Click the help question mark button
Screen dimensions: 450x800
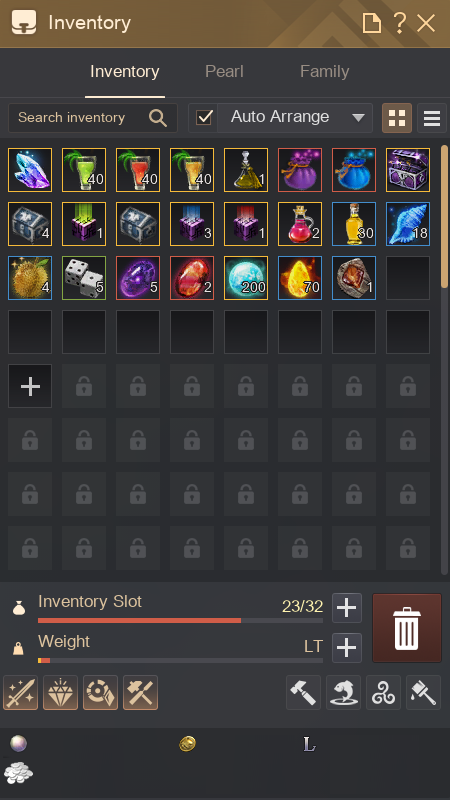[399, 23]
